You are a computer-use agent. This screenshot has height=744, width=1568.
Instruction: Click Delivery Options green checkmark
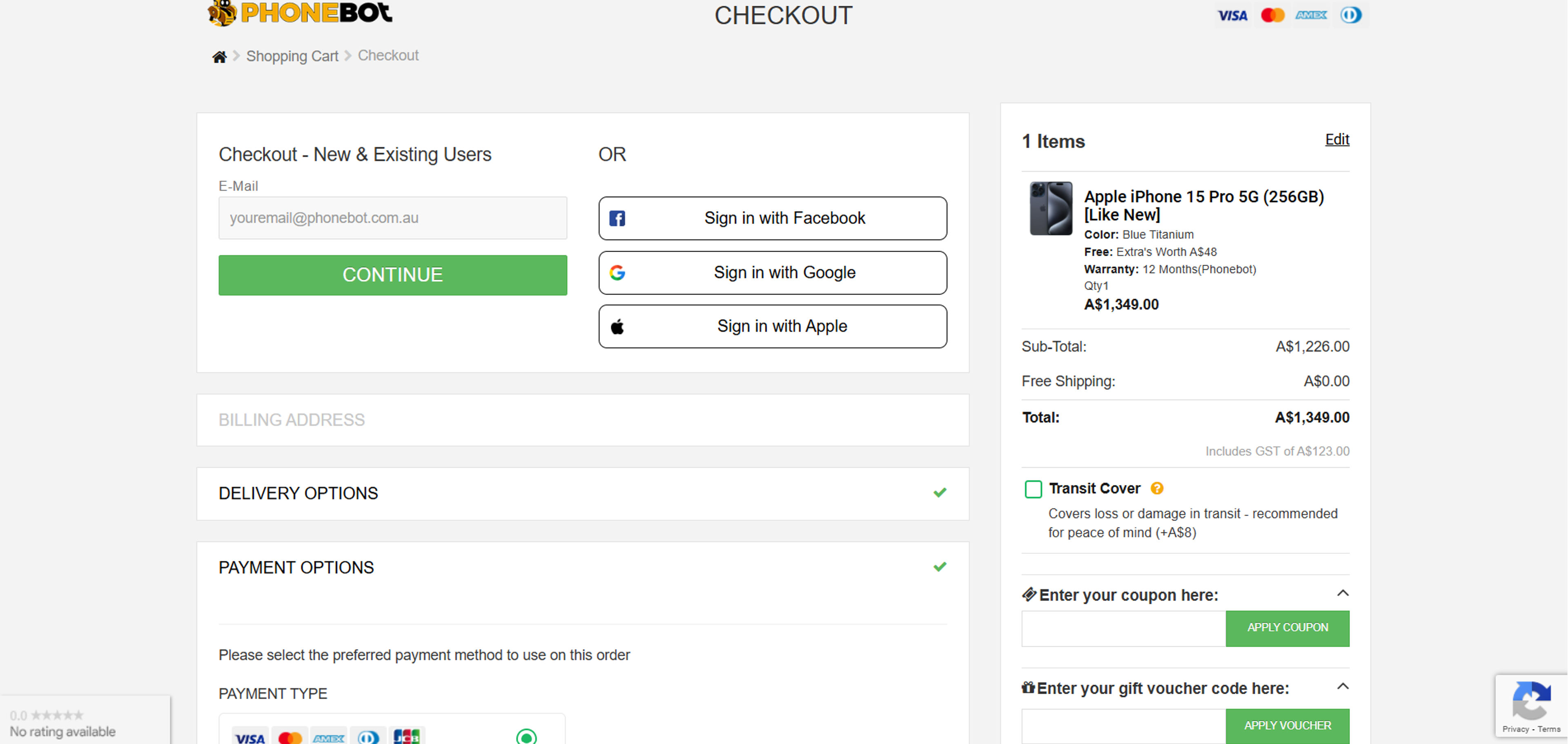(x=940, y=492)
